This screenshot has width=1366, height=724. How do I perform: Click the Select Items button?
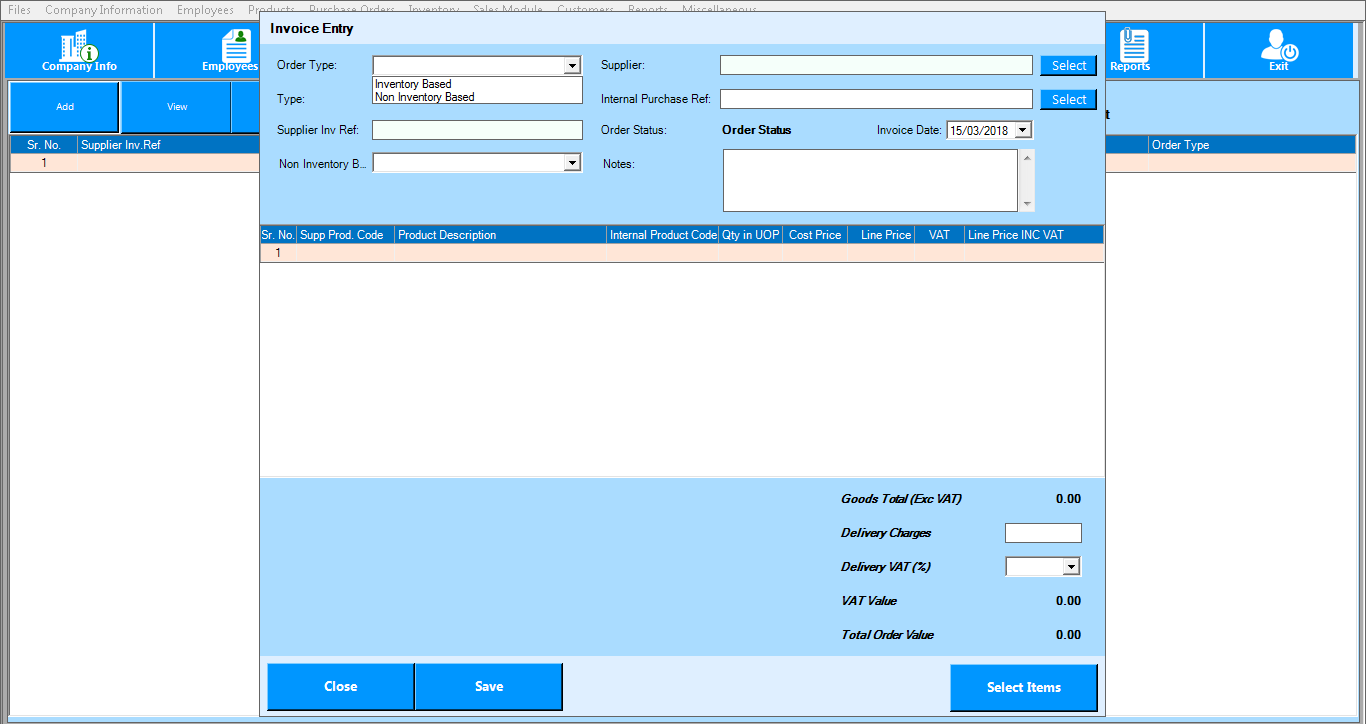tap(1023, 688)
